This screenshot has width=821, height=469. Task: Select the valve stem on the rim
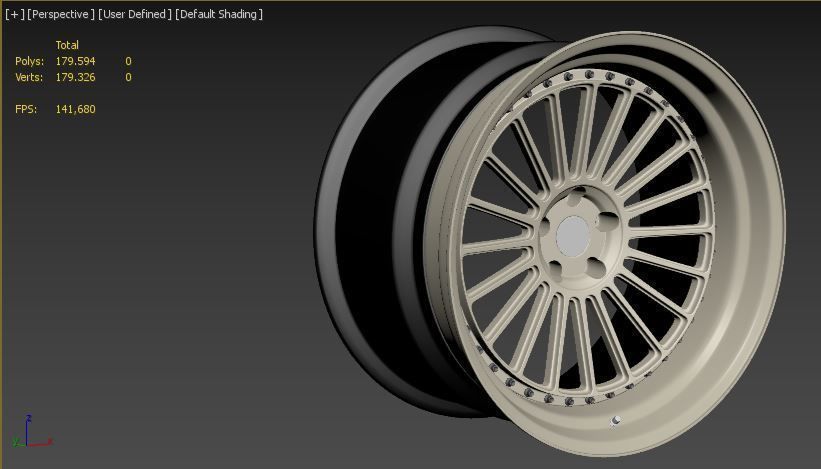[x=616, y=420]
